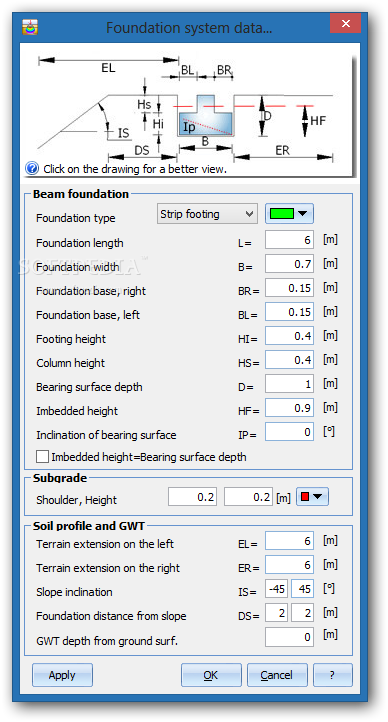Close the Foundation system data dialog
This screenshot has height=722, width=388.
point(345,23)
